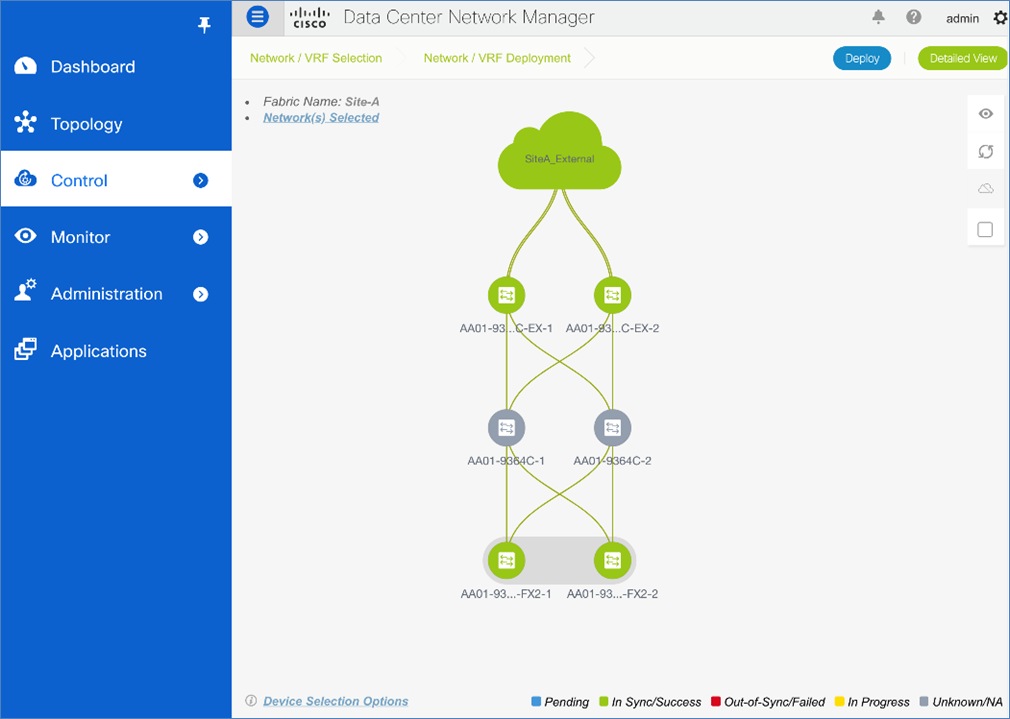
Task: Click the info icon beside Device Selection Options
Action: (251, 701)
